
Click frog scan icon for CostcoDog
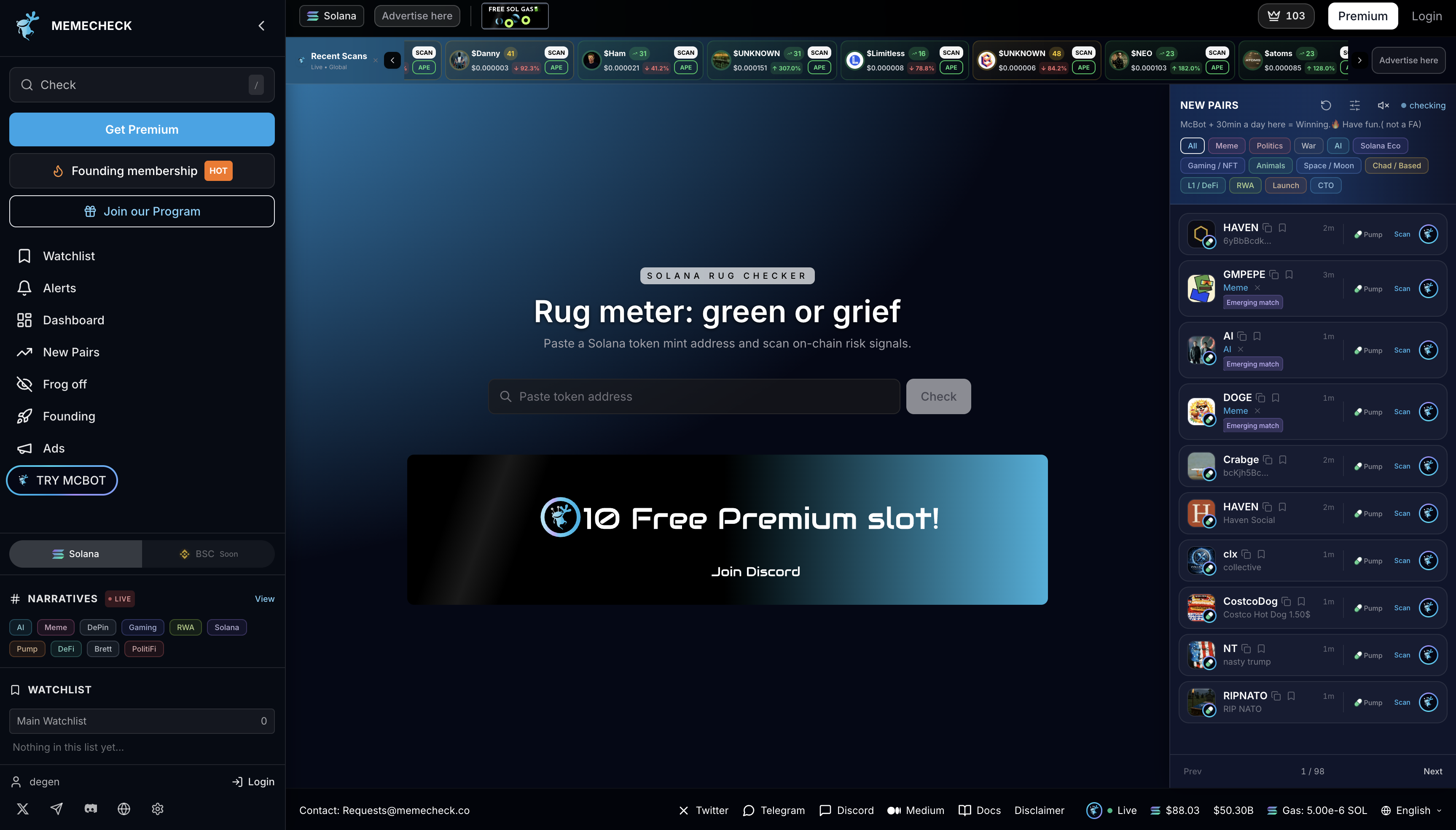(x=1428, y=608)
